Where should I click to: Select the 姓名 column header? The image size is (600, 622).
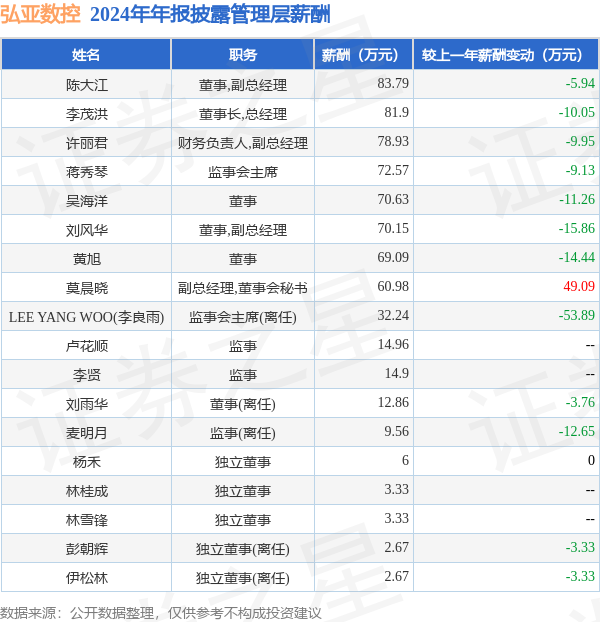[86, 55]
